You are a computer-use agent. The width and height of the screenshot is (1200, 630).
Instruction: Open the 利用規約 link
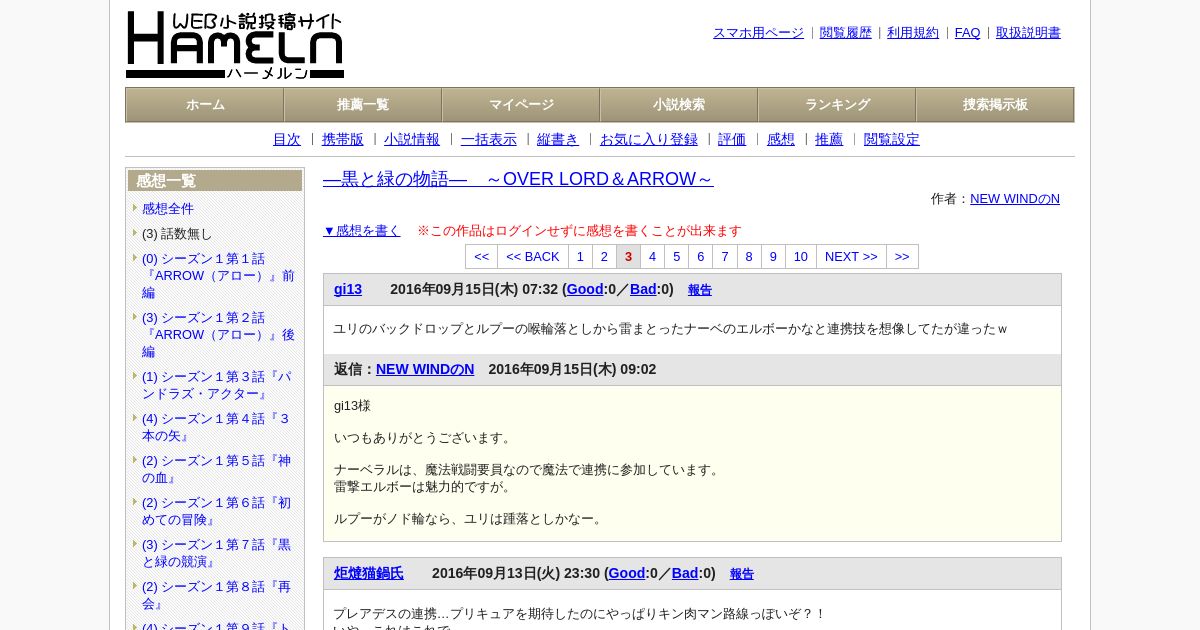[x=913, y=33]
